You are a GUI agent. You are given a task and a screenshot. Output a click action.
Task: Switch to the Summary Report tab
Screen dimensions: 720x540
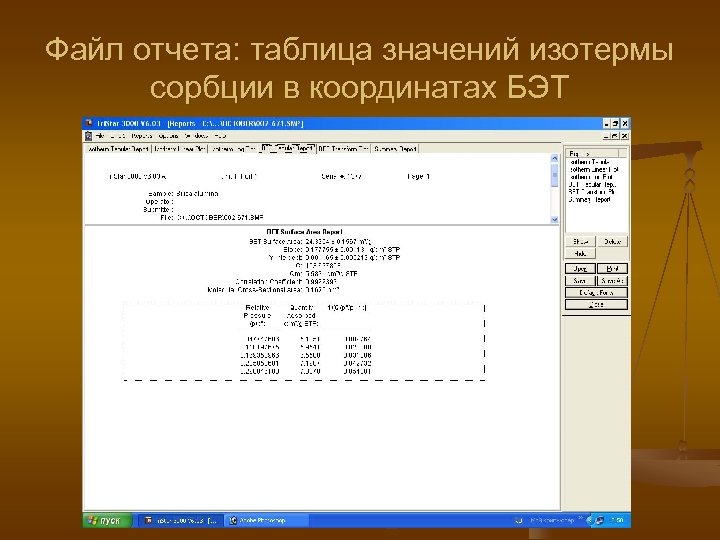point(395,149)
